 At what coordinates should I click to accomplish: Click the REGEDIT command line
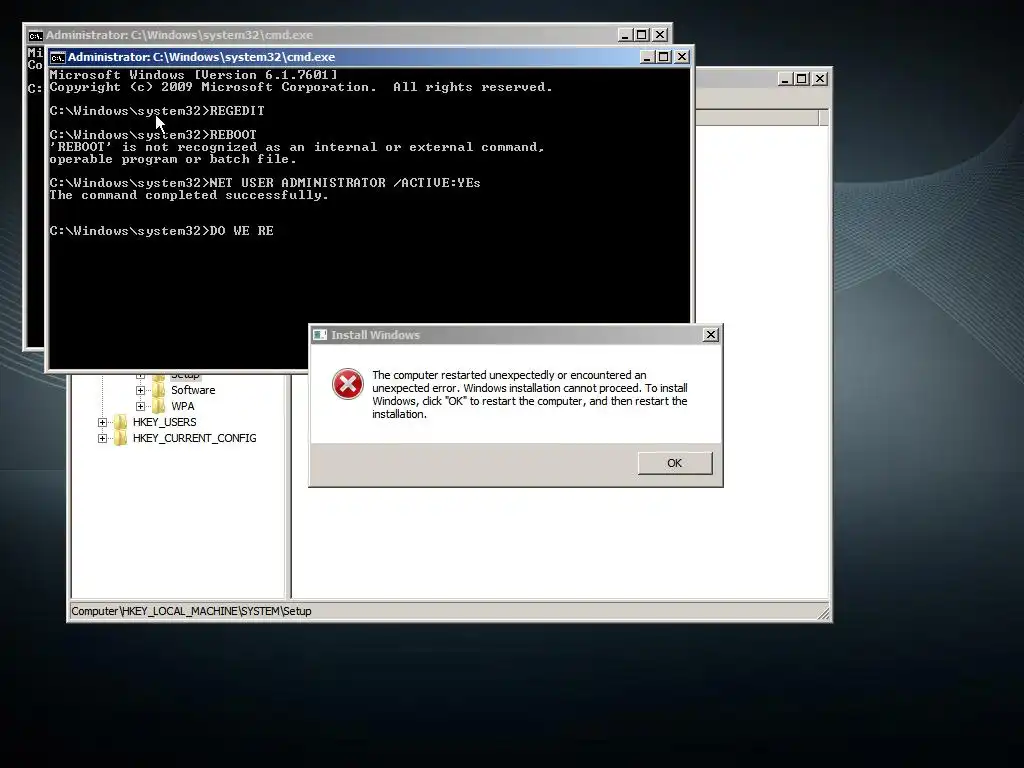coord(157,111)
